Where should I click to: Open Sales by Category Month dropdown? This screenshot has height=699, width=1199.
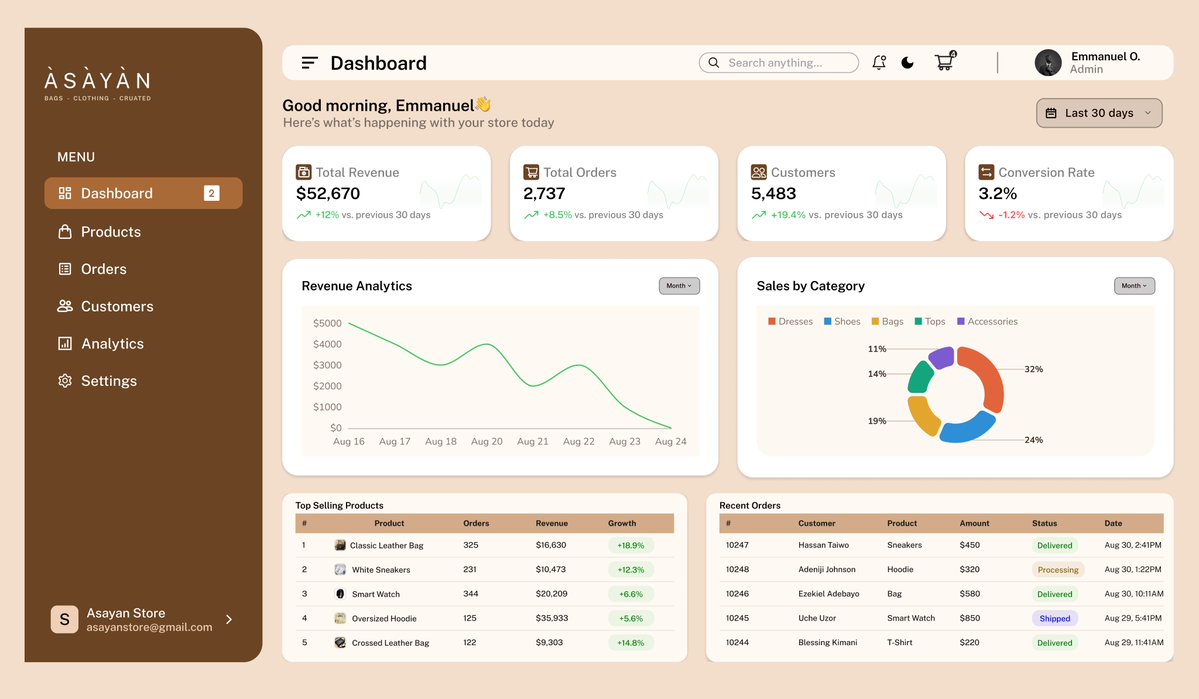pos(1134,286)
